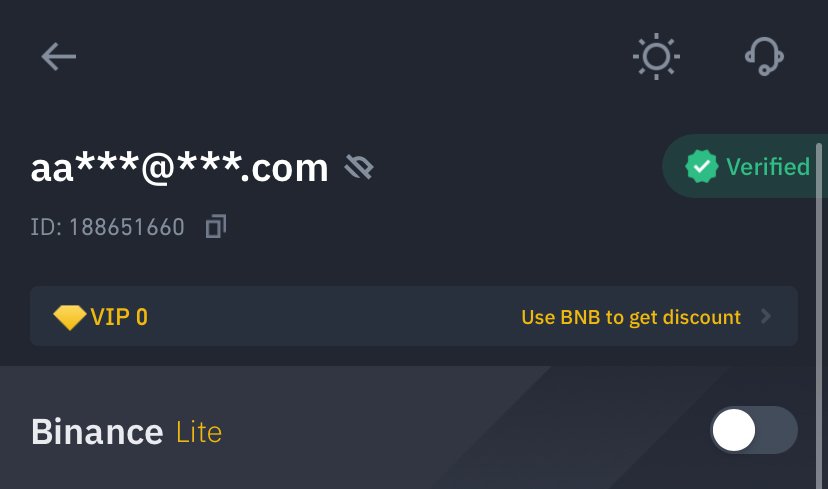828x489 pixels.
Task: Click the green verified checkmark badge
Action: [x=701, y=166]
